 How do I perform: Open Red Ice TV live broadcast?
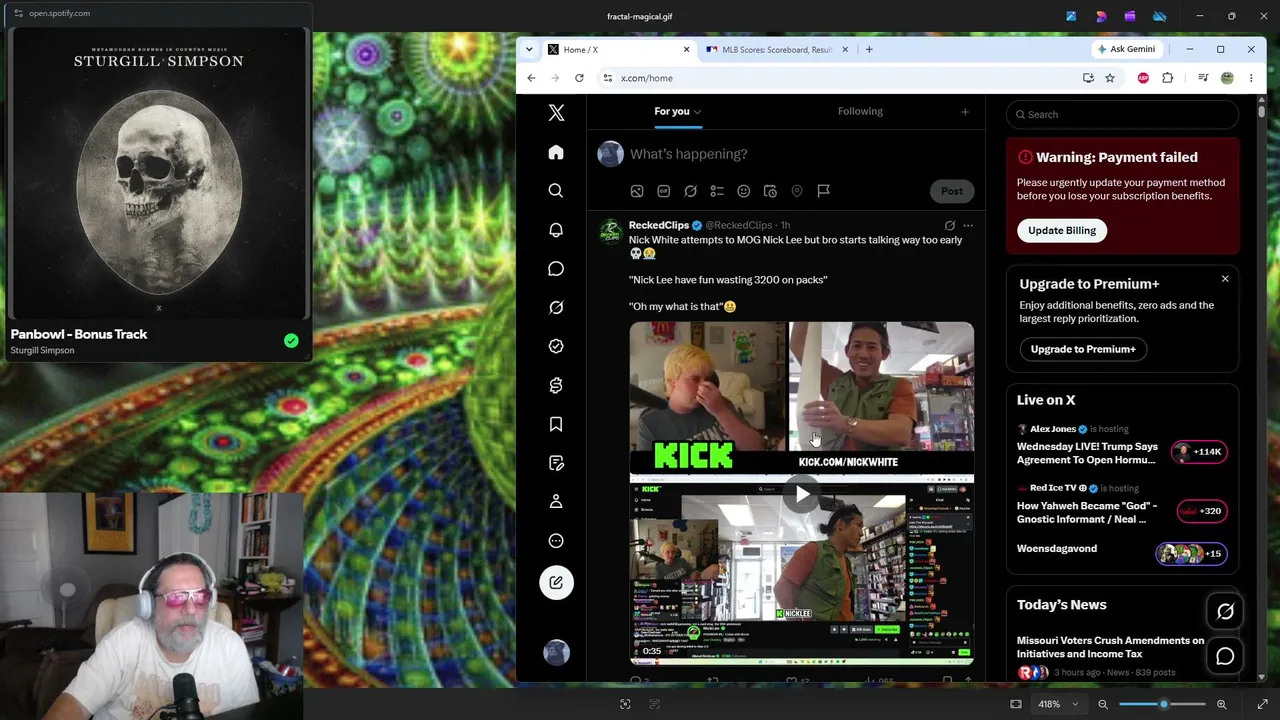click(x=1122, y=505)
